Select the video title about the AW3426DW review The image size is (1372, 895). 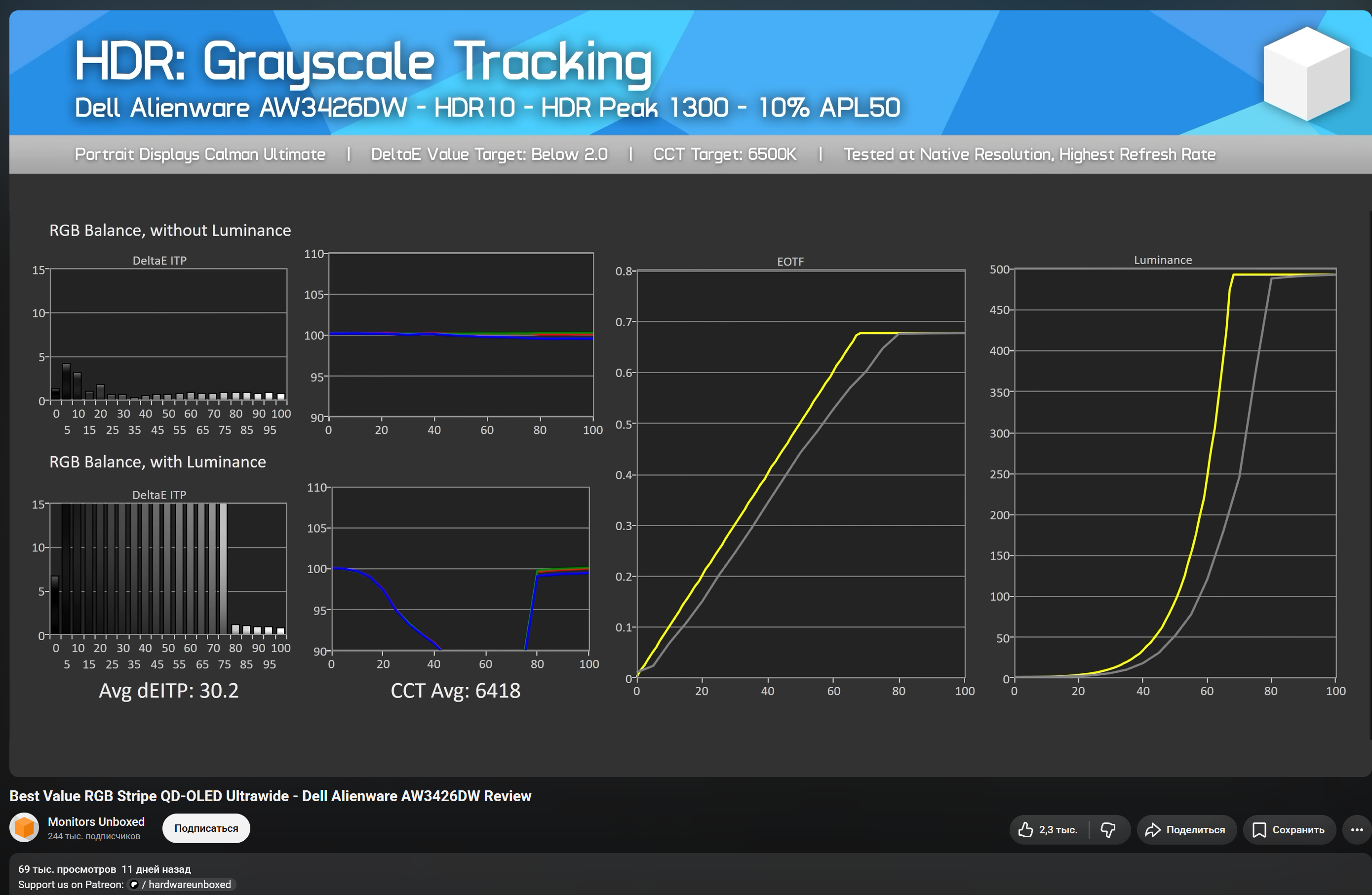click(x=271, y=796)
